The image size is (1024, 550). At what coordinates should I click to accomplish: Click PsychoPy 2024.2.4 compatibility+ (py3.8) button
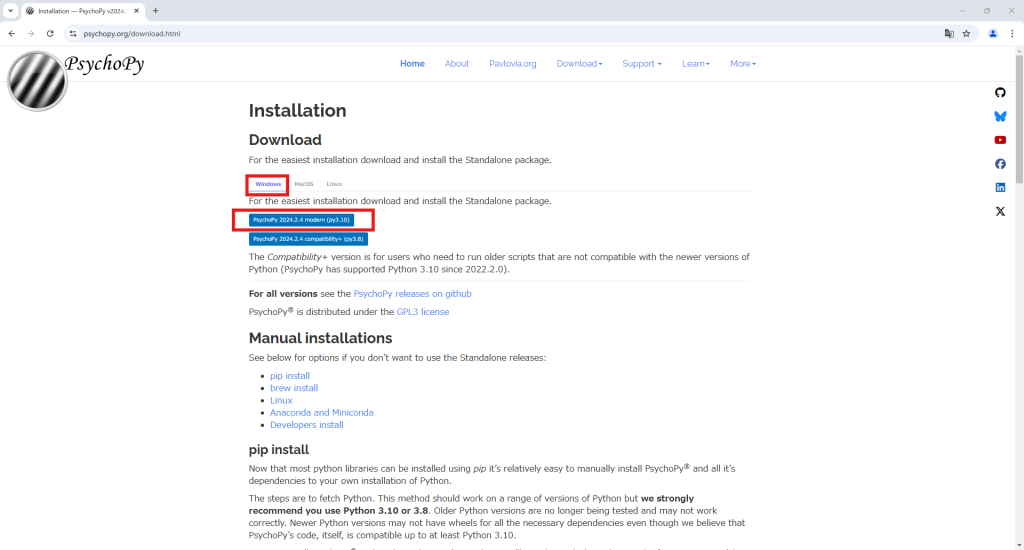308,239
